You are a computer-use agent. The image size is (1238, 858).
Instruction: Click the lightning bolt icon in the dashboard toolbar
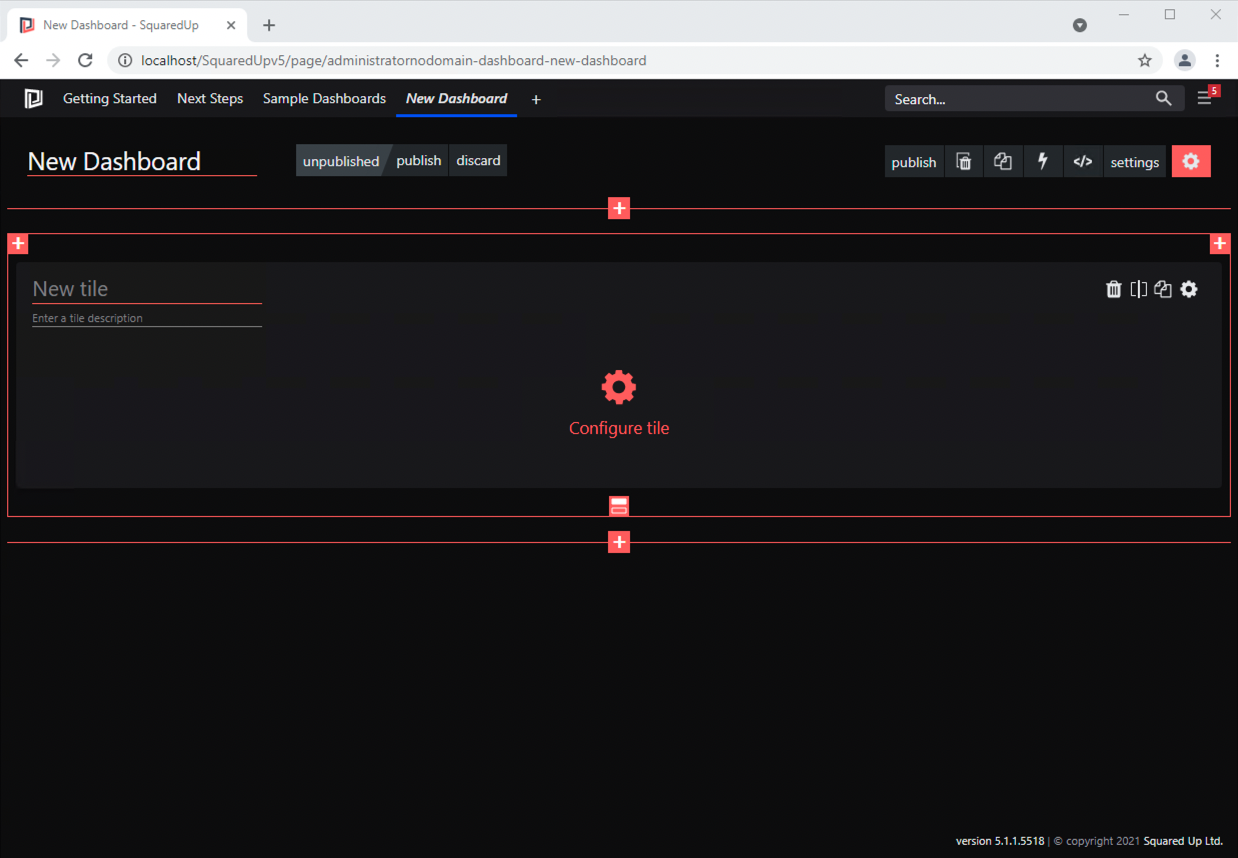point(1043,162)
